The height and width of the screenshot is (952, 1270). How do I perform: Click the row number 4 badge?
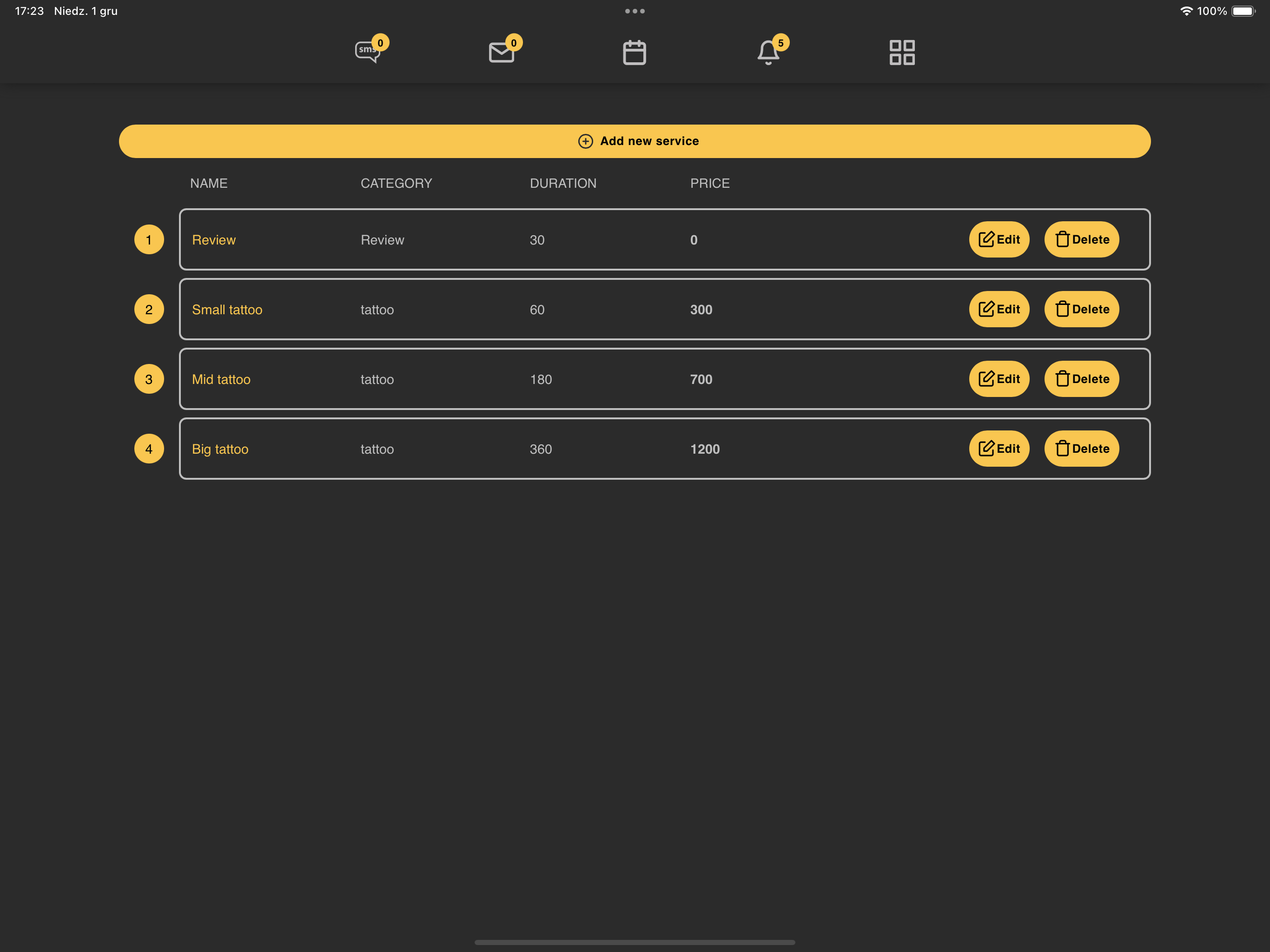(x=149, y=449)
